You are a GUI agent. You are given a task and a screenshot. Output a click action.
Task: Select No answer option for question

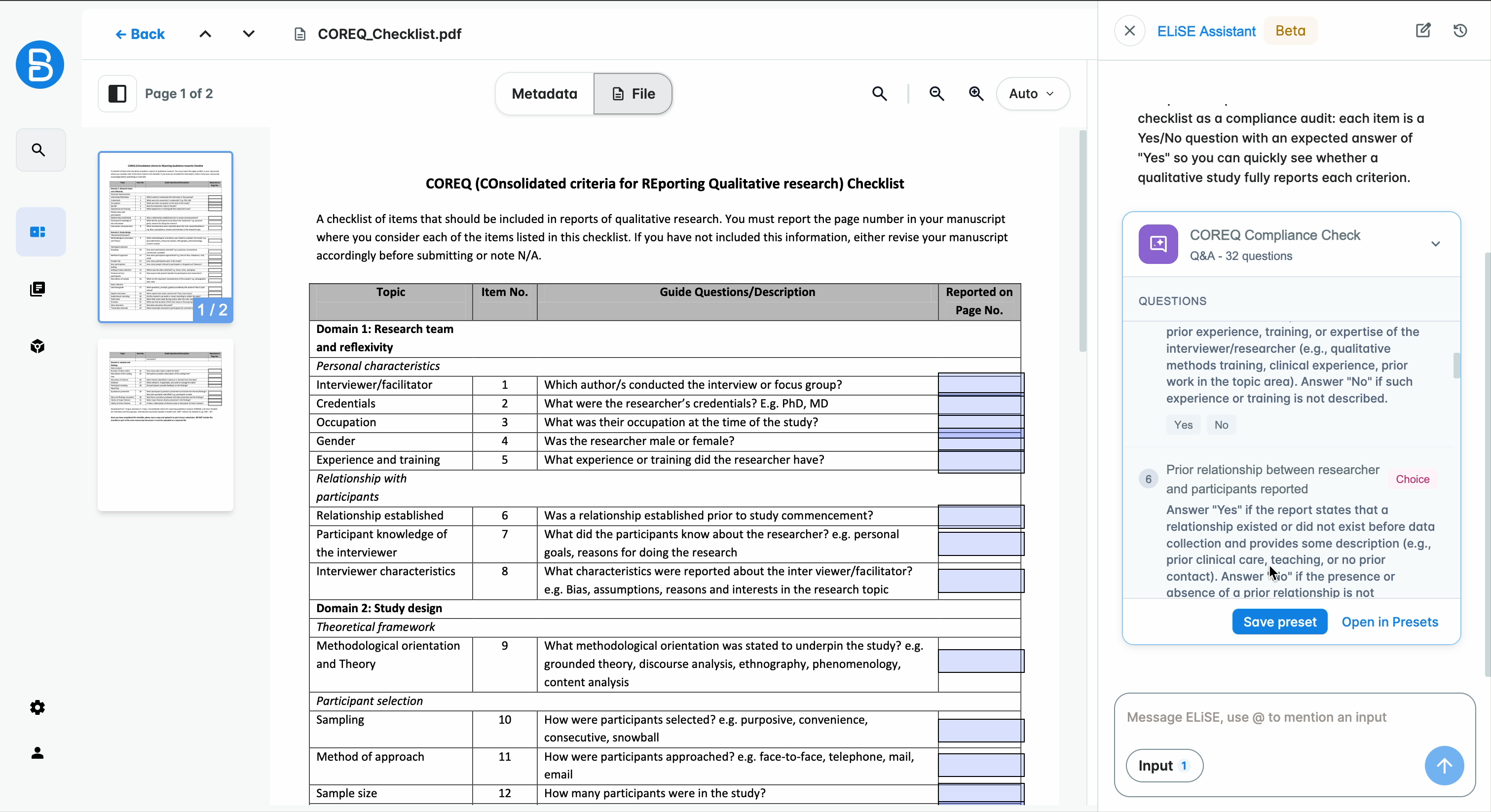[1221, 425]
